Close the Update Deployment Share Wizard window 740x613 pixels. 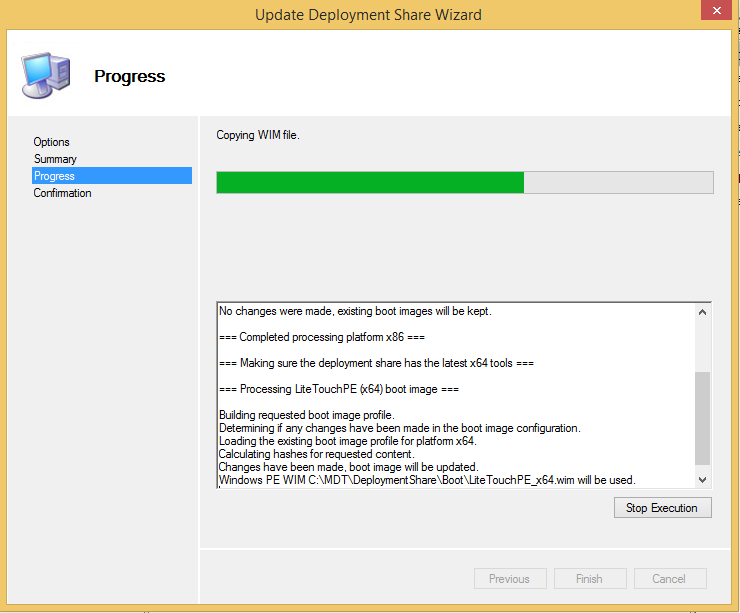pyautogui.click(x=716, y=10)
